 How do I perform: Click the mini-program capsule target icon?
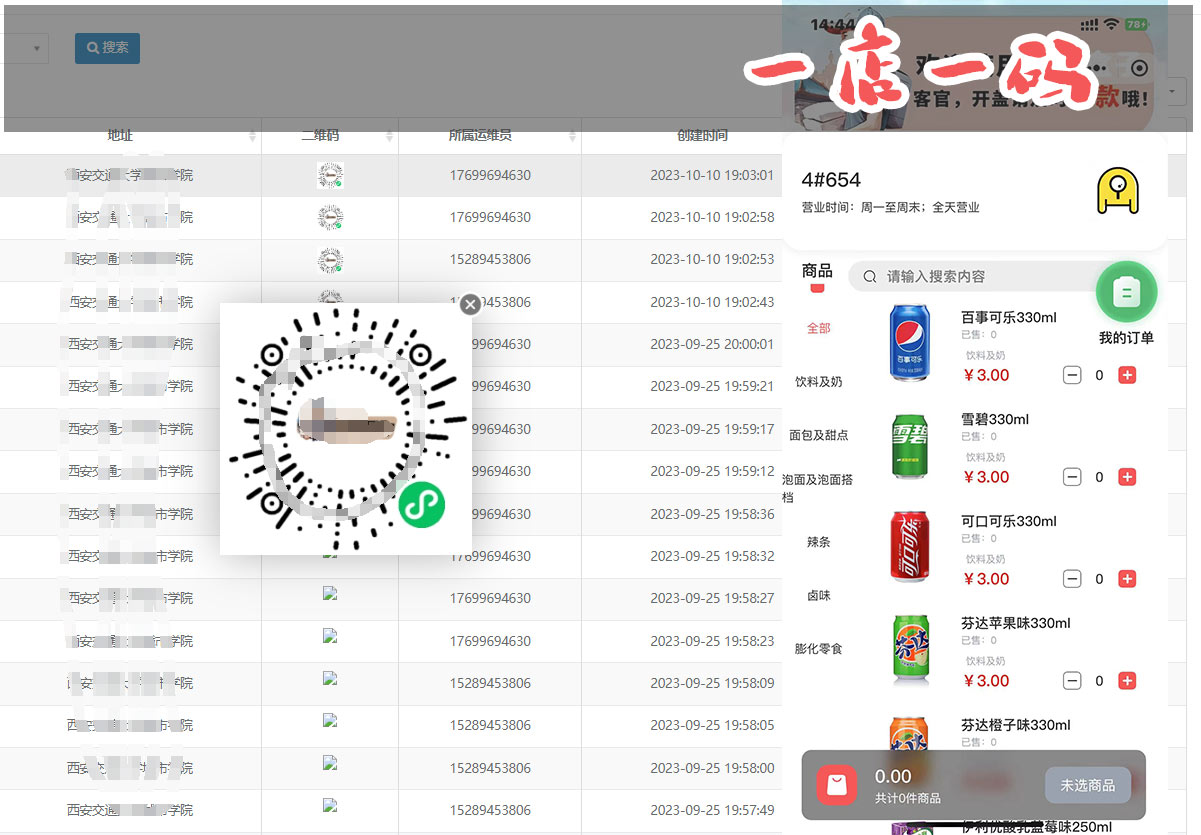coord(1139,67)
